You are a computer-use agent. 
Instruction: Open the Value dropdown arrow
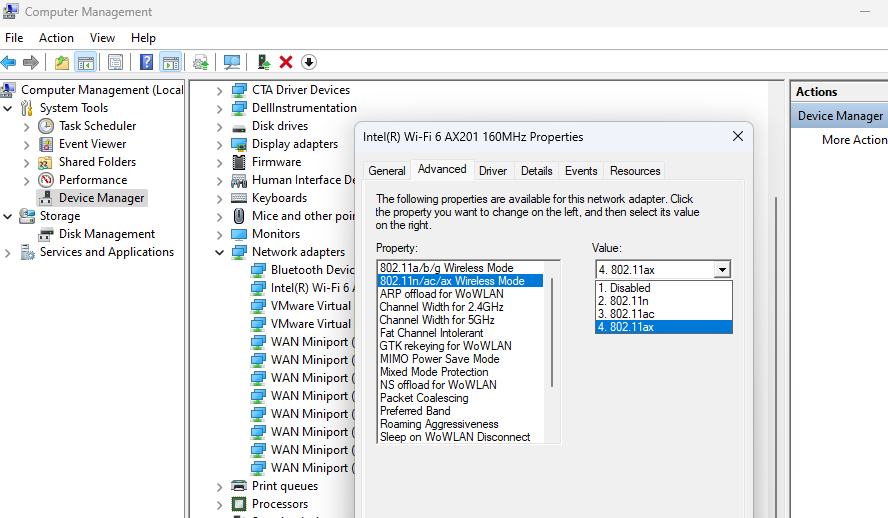722,270
